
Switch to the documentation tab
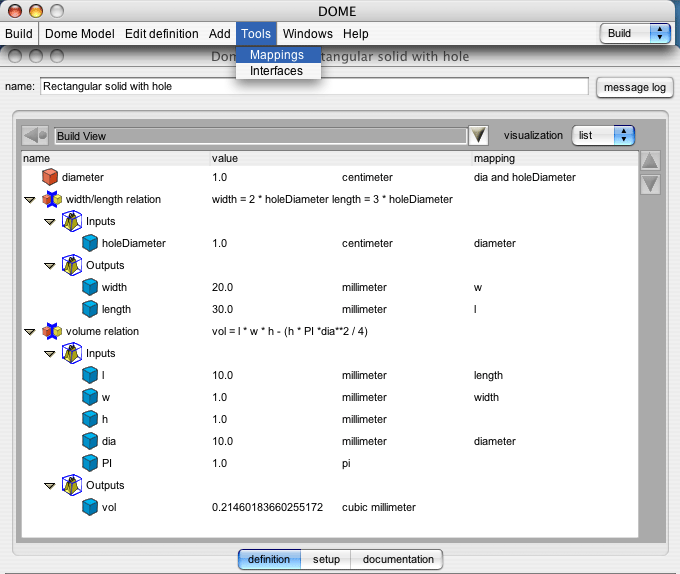(398, 559)
